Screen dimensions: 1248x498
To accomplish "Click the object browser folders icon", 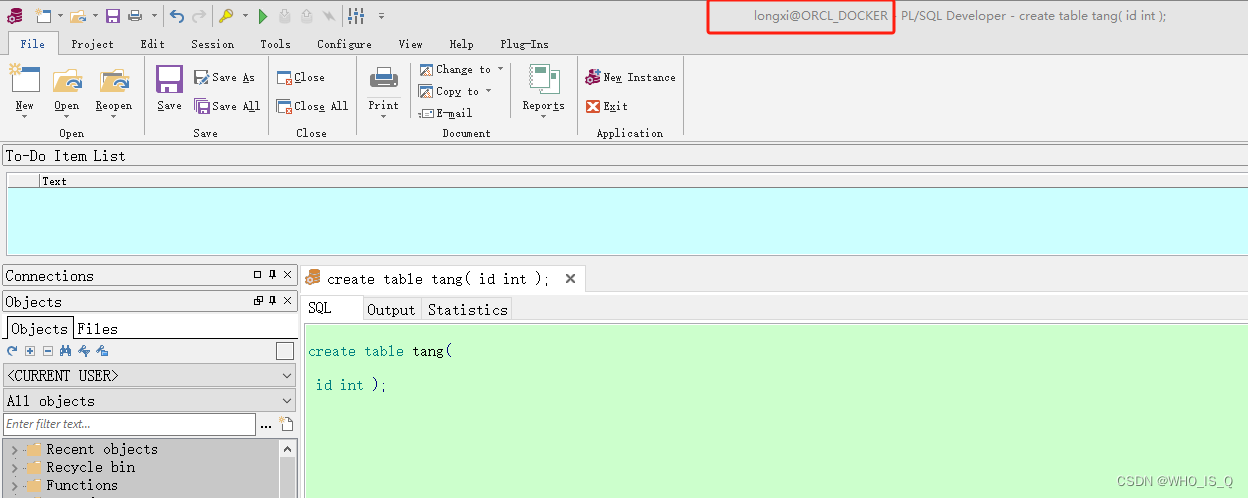I will pos(102,351).
